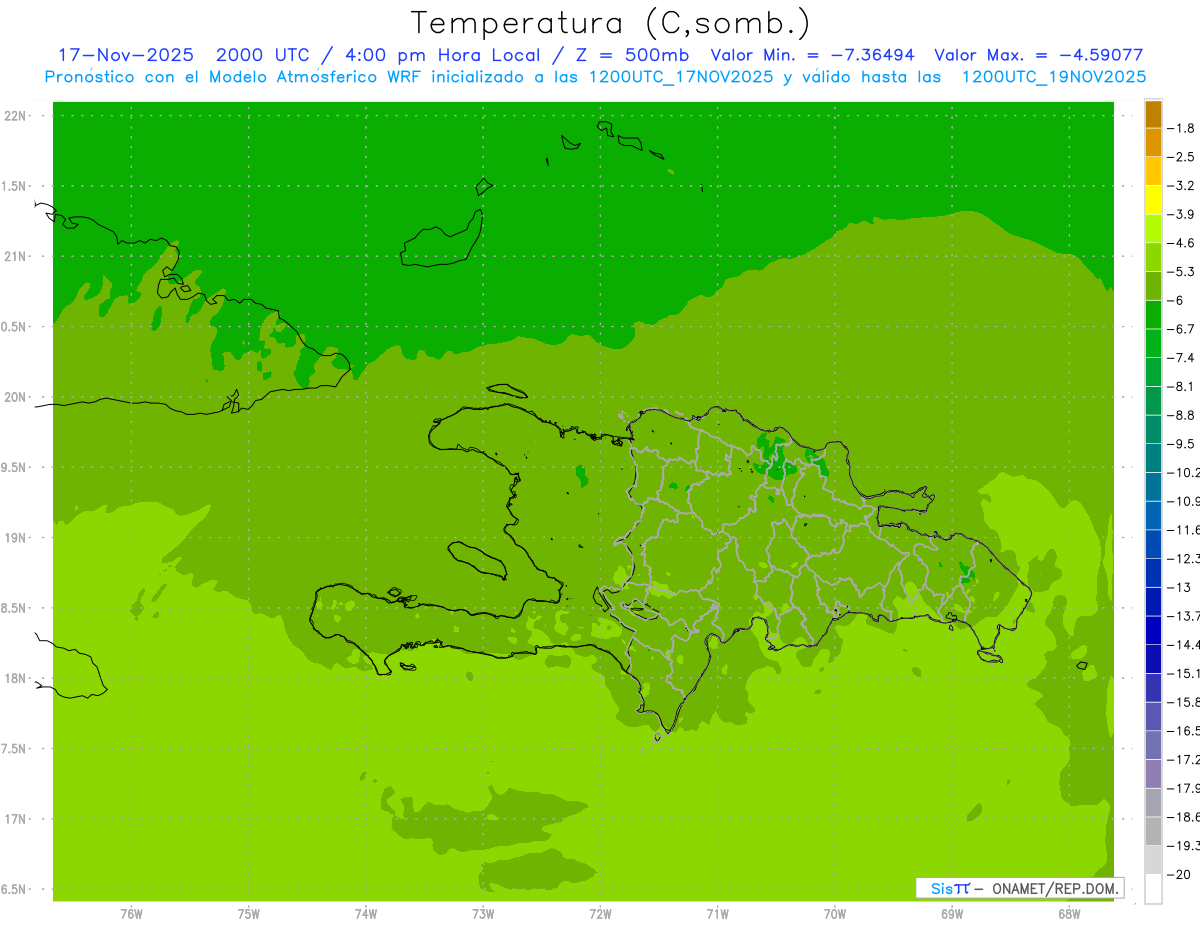Click the -6.7 colorbar value
This screenshot has width=1200, height=927.
(1182, 329)
